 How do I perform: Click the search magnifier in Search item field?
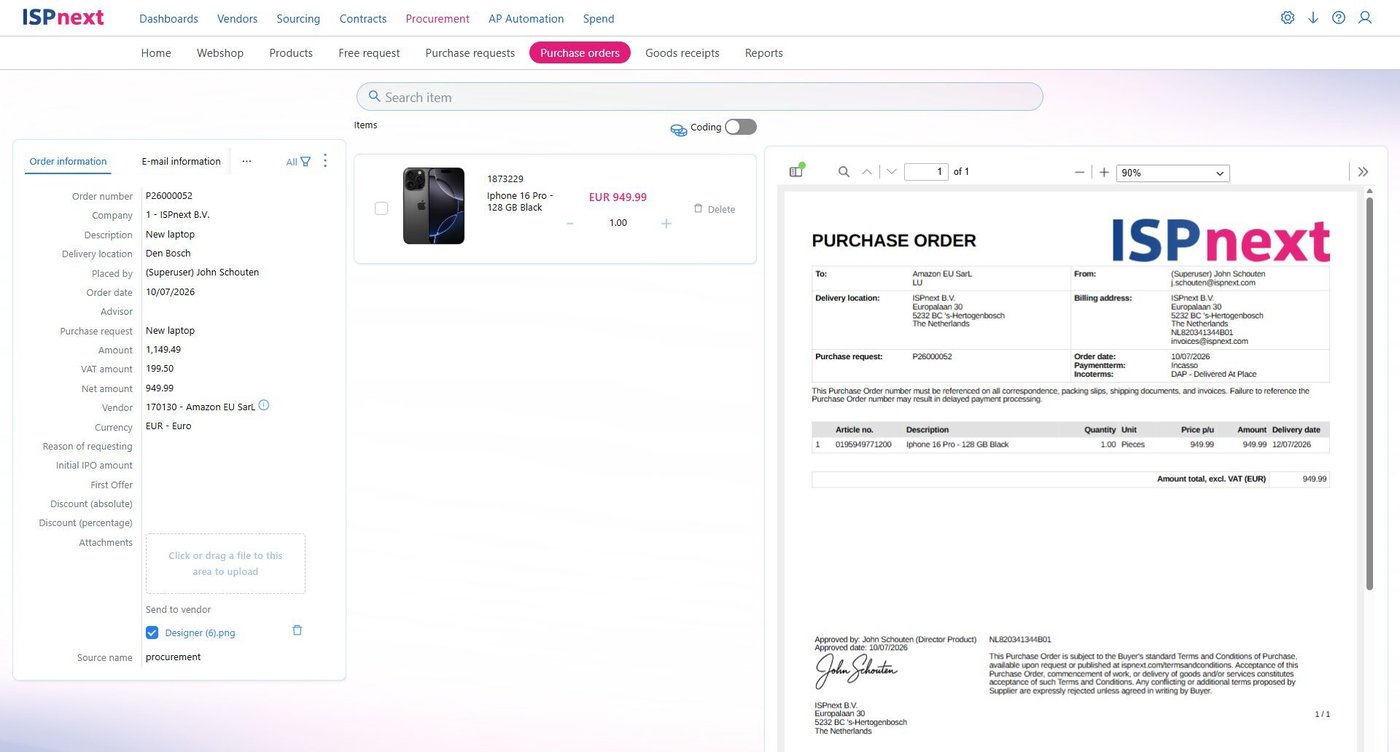(x=374, y=97)
